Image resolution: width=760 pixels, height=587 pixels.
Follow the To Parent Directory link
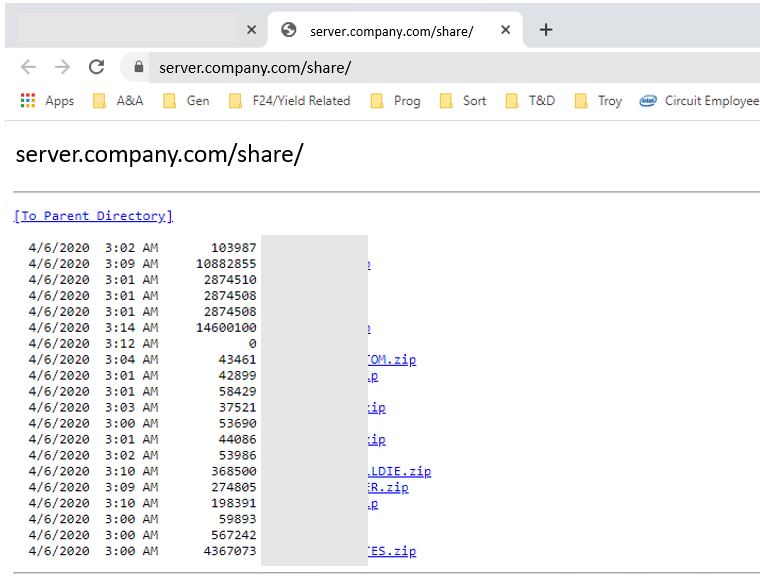coord(93,216)
